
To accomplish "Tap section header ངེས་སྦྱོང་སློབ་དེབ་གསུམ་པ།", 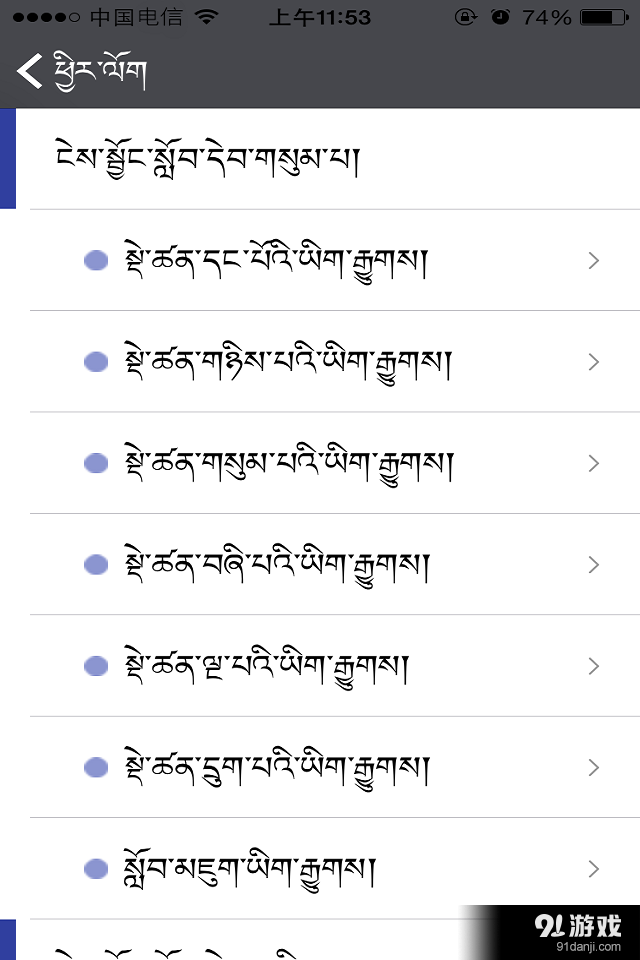I will coord(207,158).
